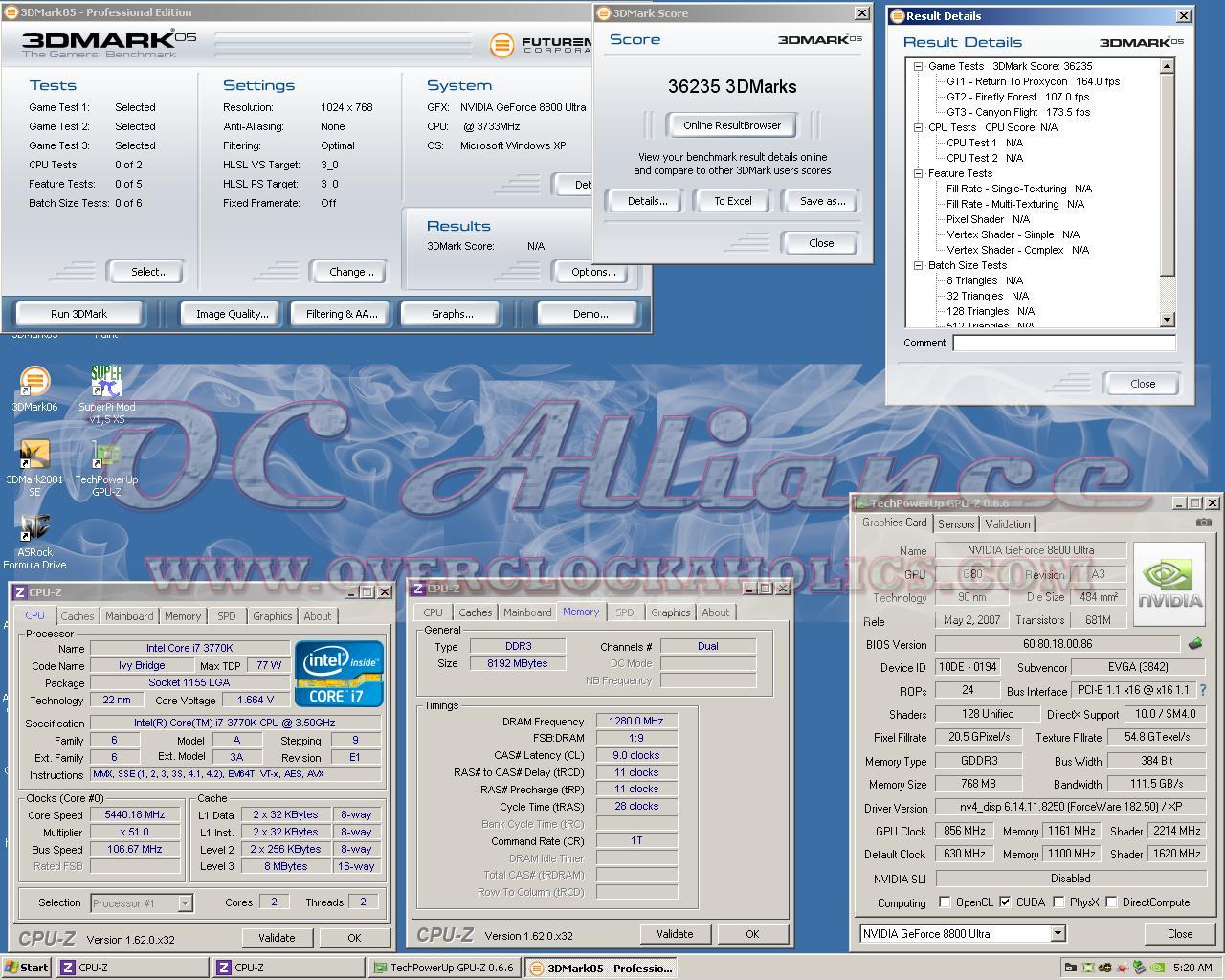Click the red tray icon

click(x=1123, y=968)
